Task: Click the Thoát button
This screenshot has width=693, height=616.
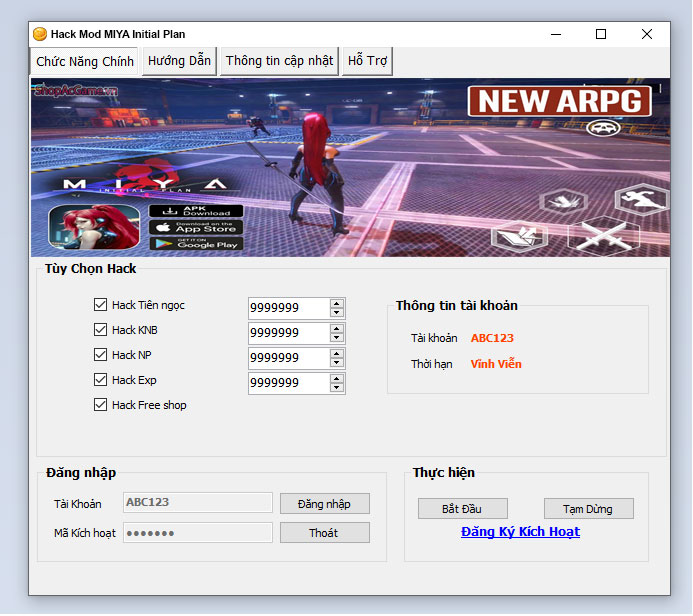Action: click(x=324, y=533)
